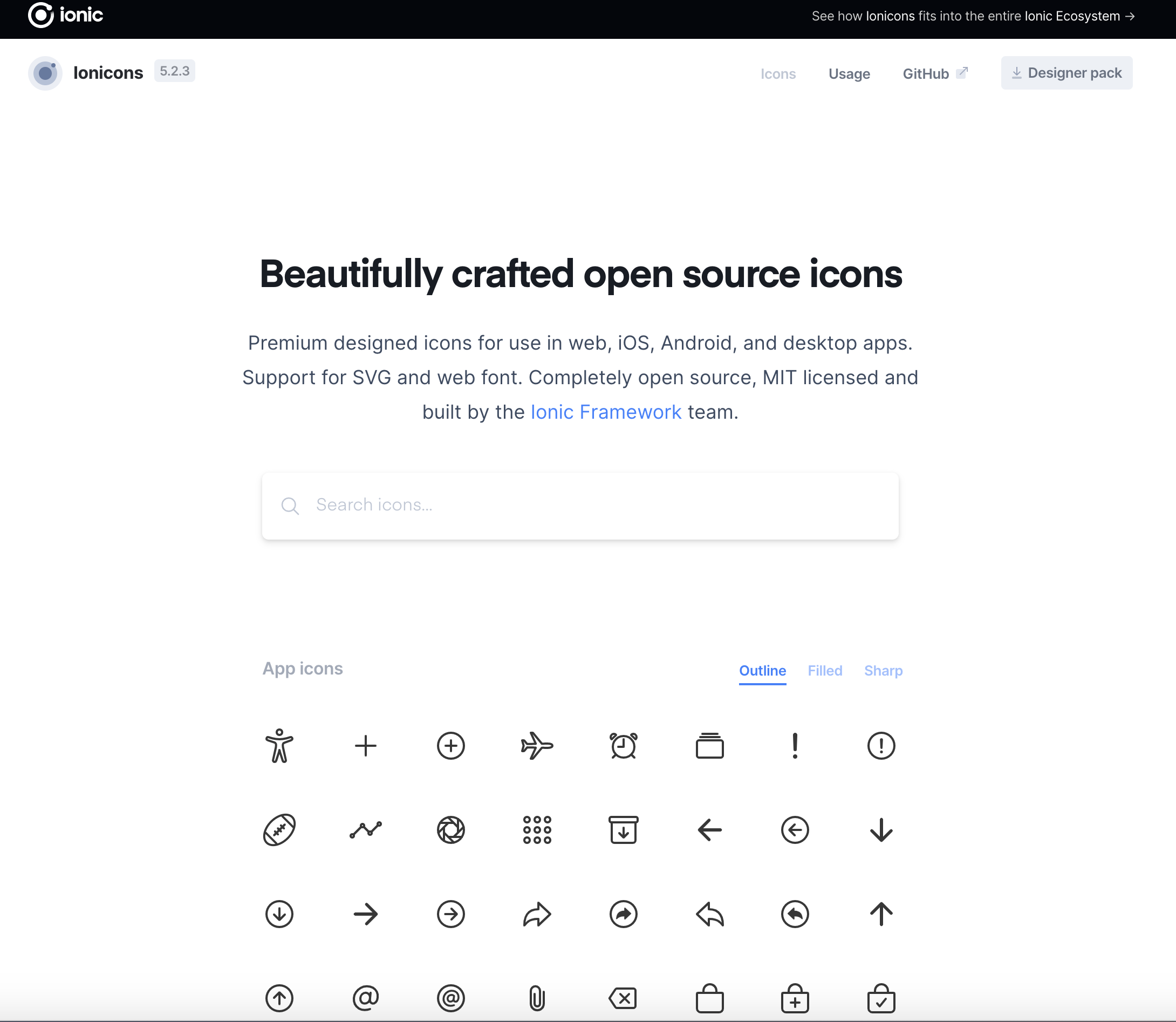Switch to the Filled icon style
The height and width of the screenshot is (1022, 1176).
(825, 671)
